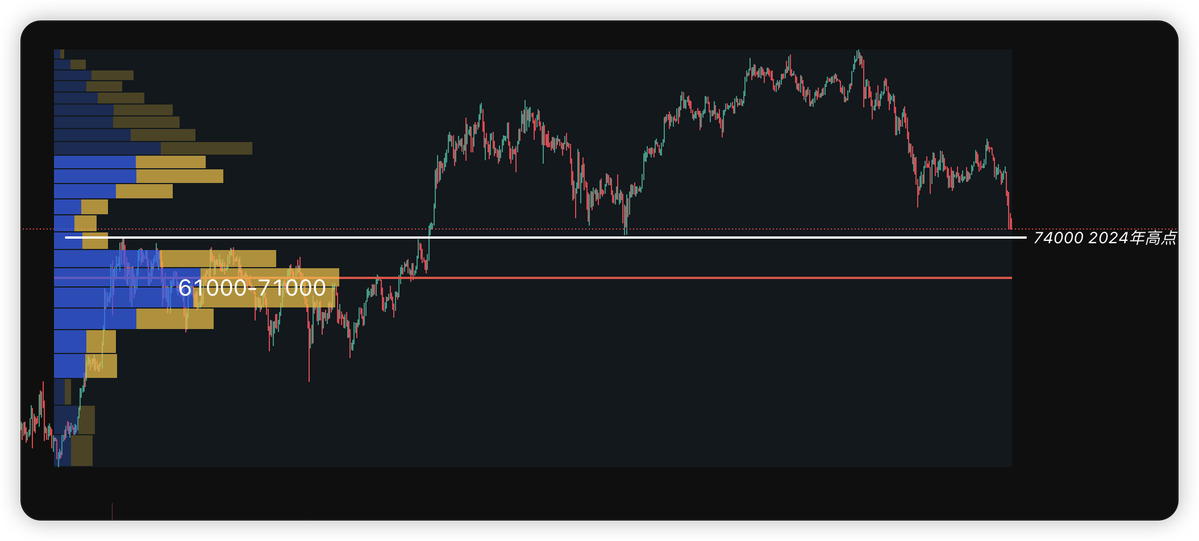The image size is (1199, 541).
Task: Click the widest dim yellow bar in upper profile
Action: click(206, 149)
